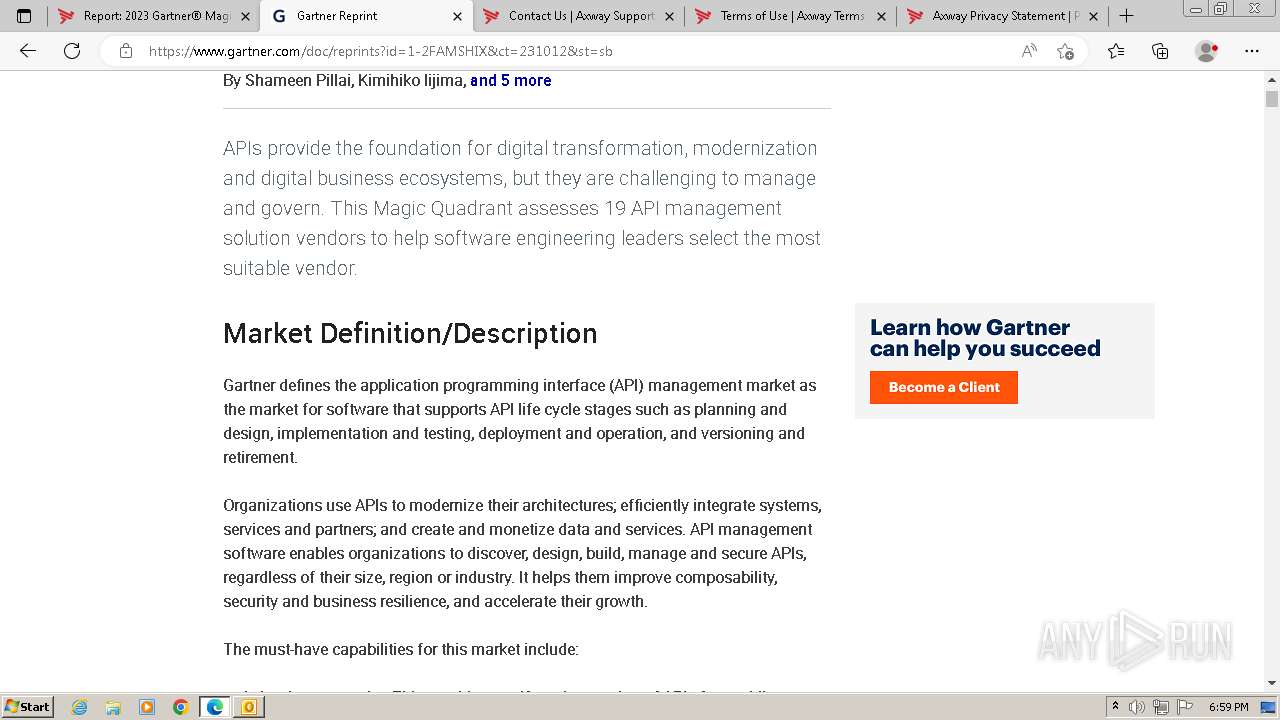This screenshot has width=1280, height=720.
Task: Show hidden system tray icons
Action: click(x=1116, y=707)
